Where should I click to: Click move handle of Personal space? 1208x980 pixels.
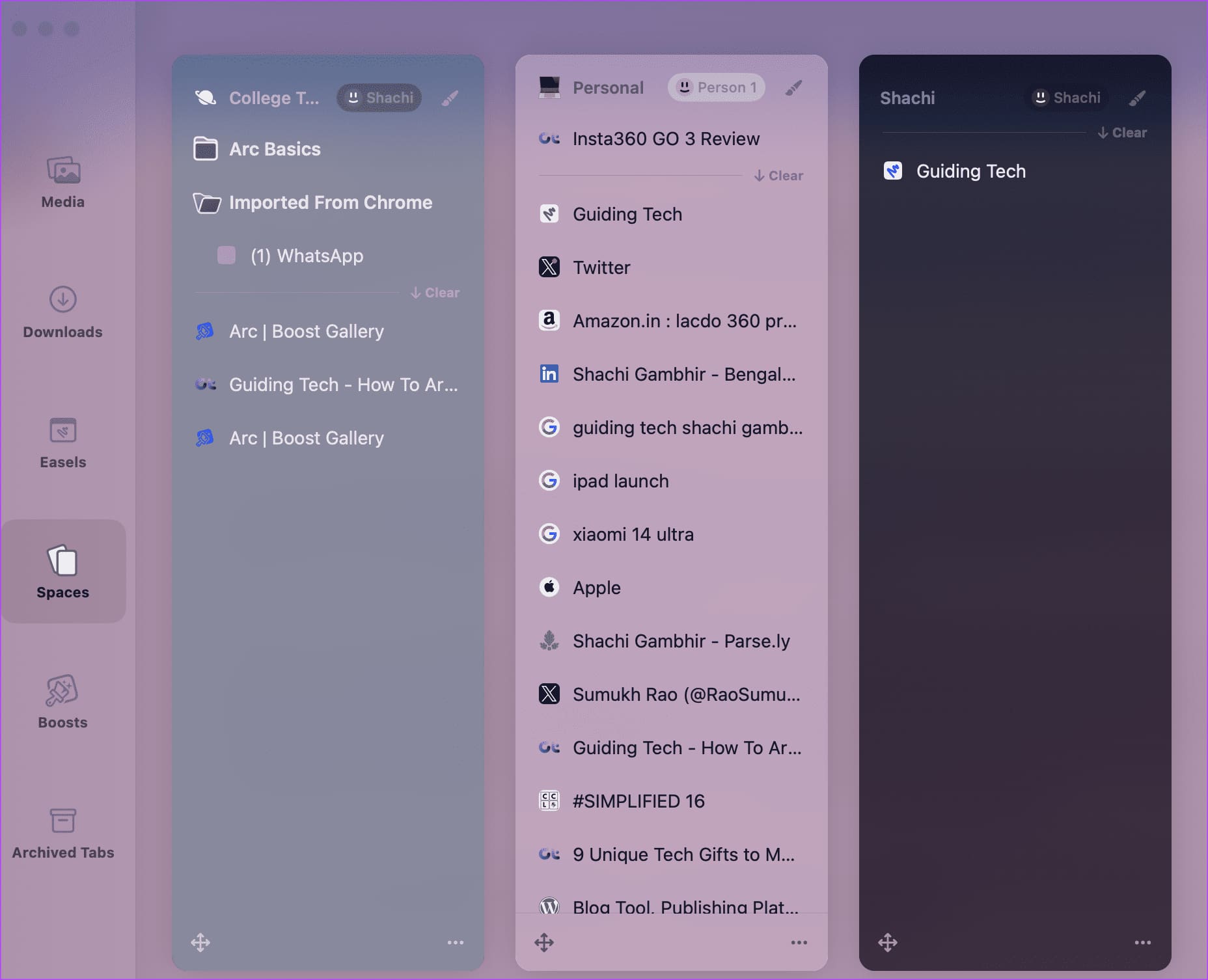(544, 942)
